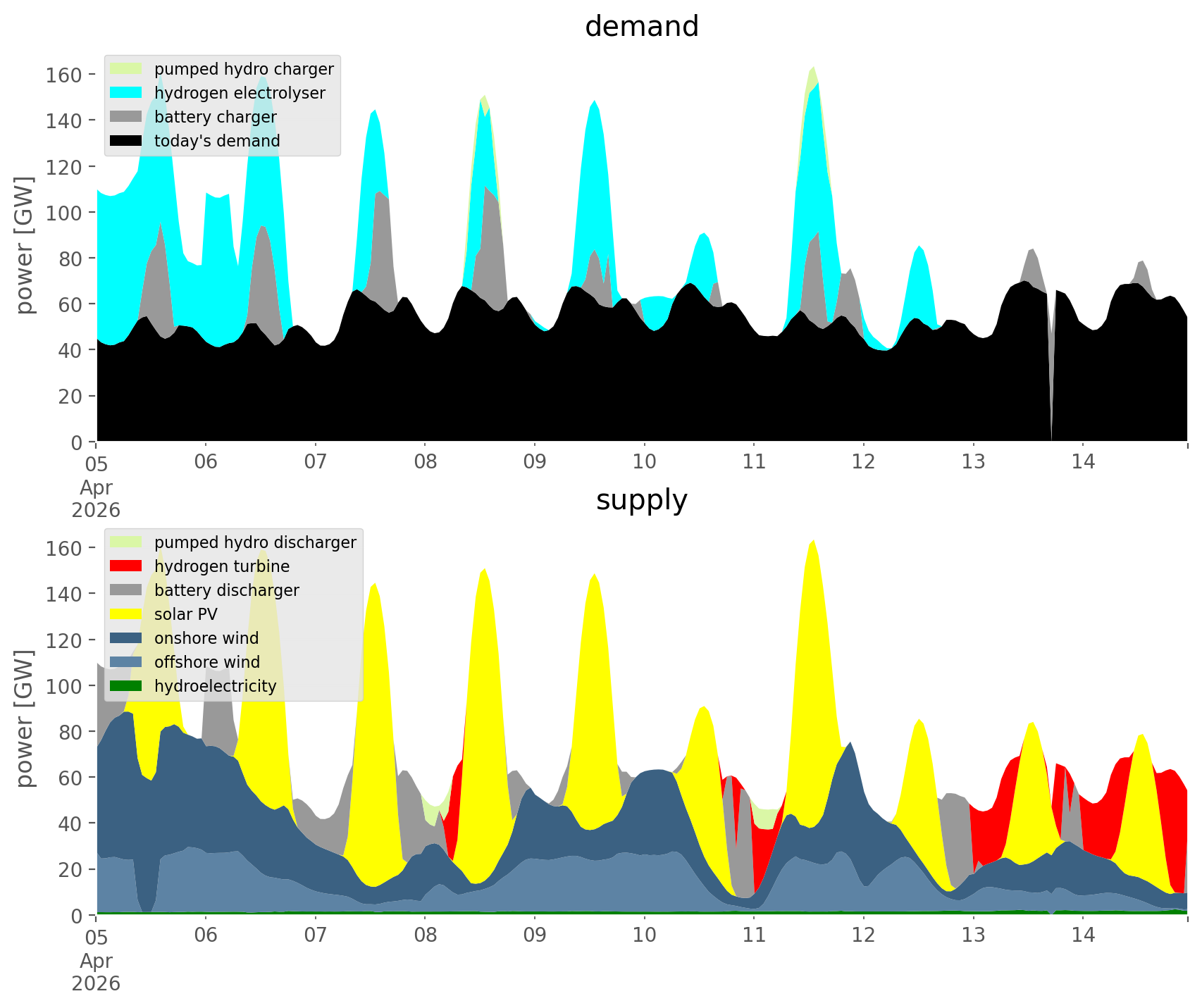Click the "supply" chart title
Viewport: 1202px width, 1008px height.
tap(641, 500)
